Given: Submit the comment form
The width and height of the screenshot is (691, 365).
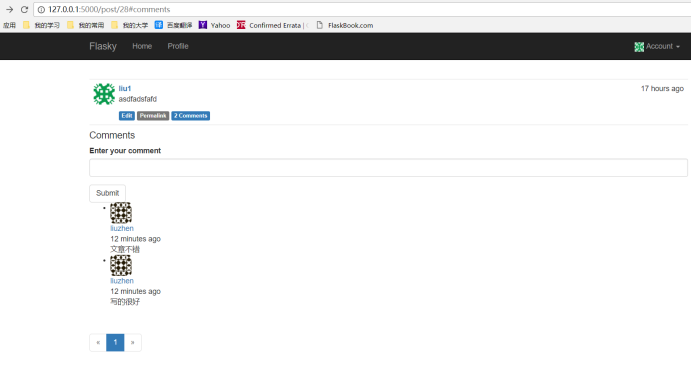Looking at the screenshot, I should [x=108, y=193].
